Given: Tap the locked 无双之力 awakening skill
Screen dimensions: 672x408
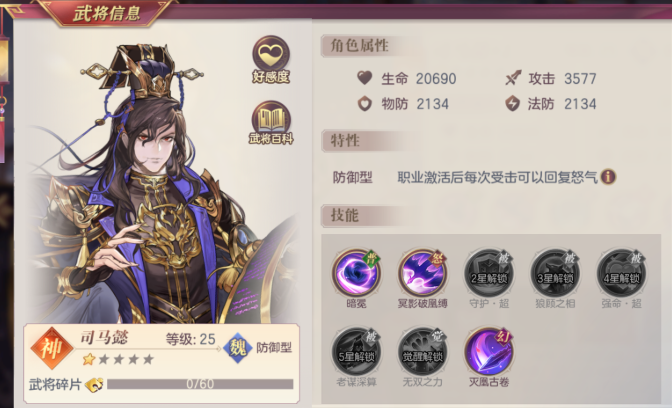Looking at the screenshot, I should tap(422, 351).
